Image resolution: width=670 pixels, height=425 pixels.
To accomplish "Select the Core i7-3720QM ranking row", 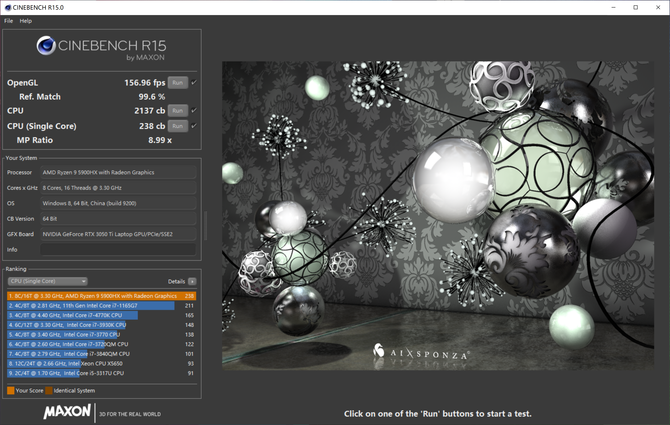I will point(102,344).
